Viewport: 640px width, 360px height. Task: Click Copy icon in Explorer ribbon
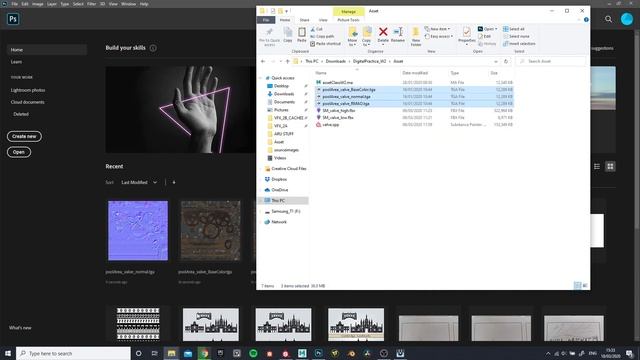(x=288, y=35)
